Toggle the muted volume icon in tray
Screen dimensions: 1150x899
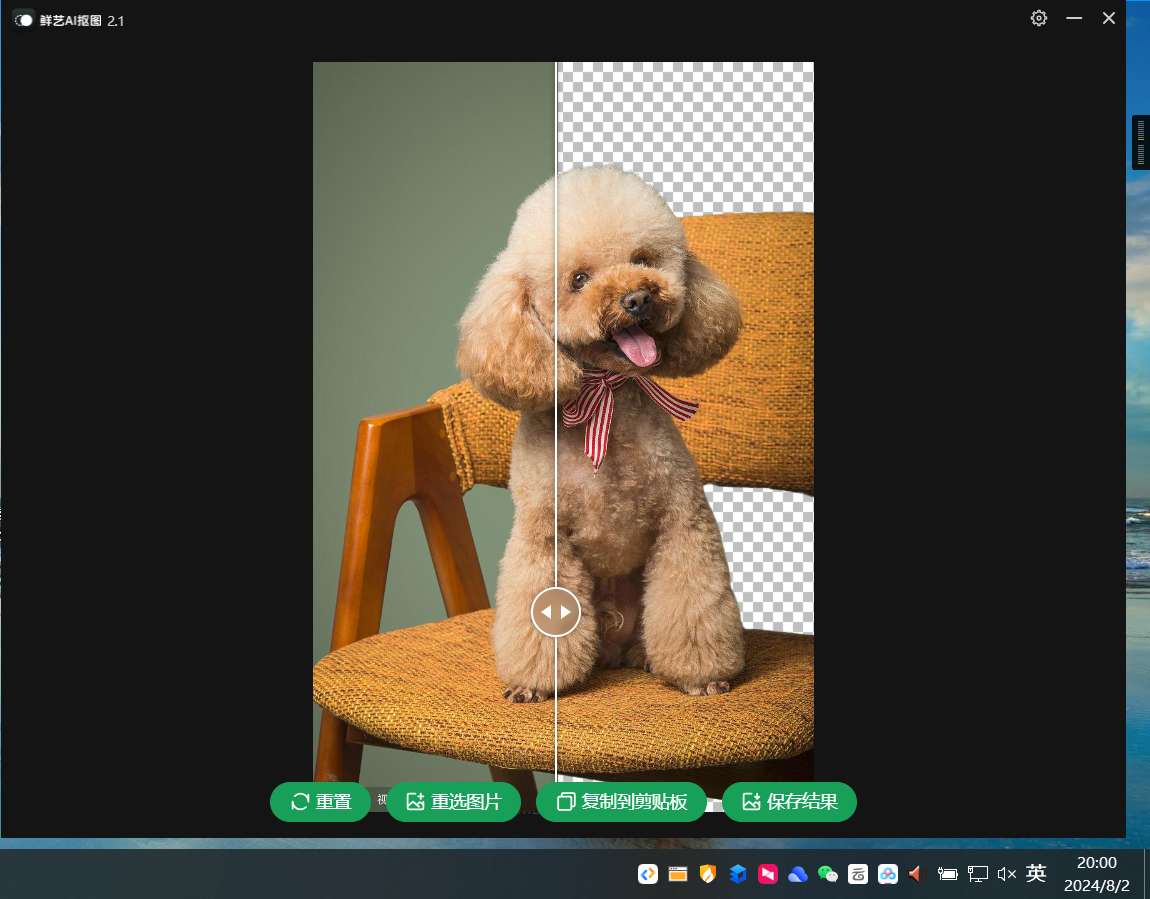pos(1007,874)
